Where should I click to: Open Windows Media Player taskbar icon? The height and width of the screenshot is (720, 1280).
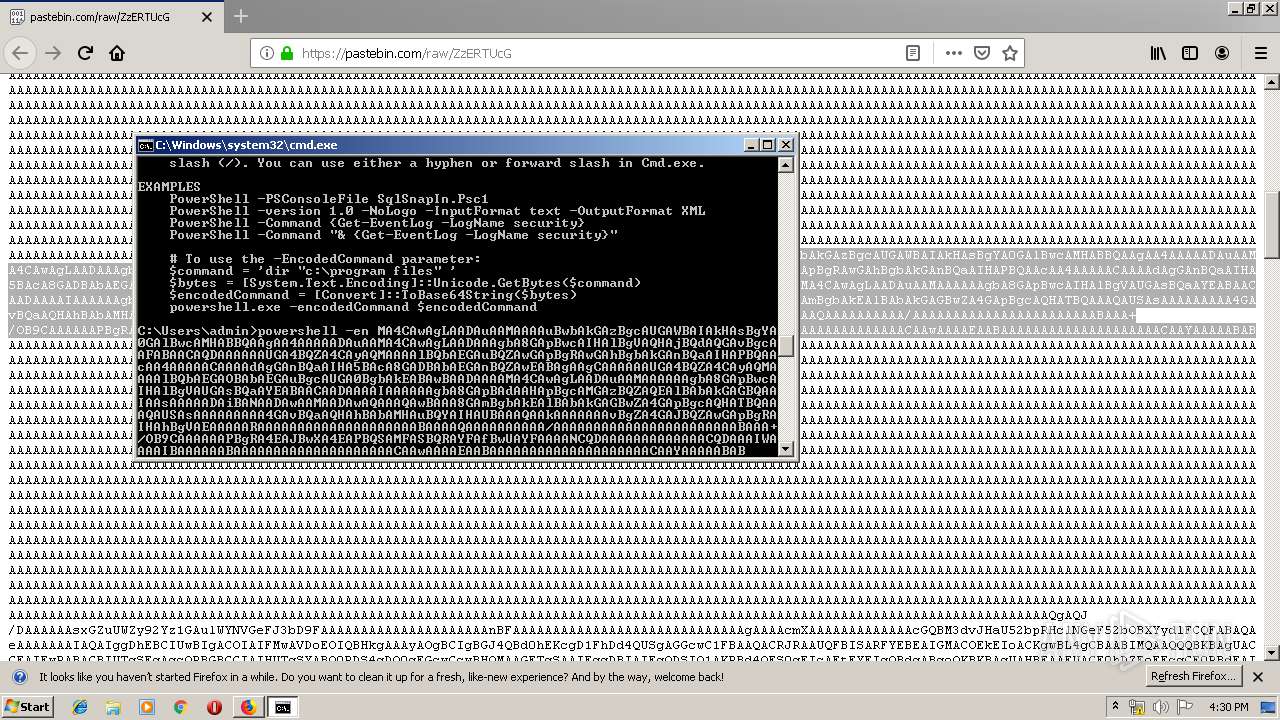tap(147, 707)
